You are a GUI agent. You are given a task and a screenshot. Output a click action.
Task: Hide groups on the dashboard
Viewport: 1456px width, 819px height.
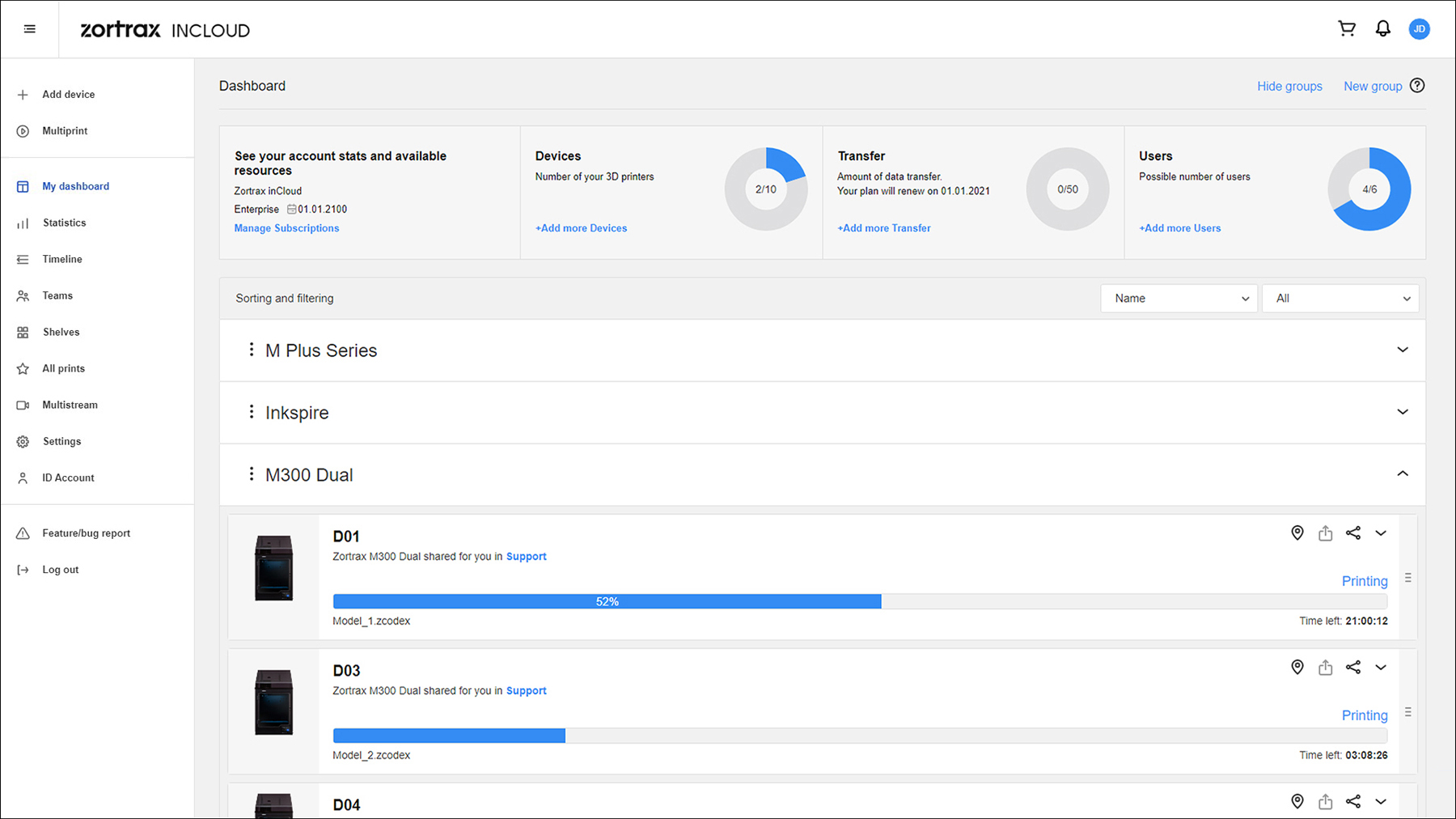tap(1289, 87)
